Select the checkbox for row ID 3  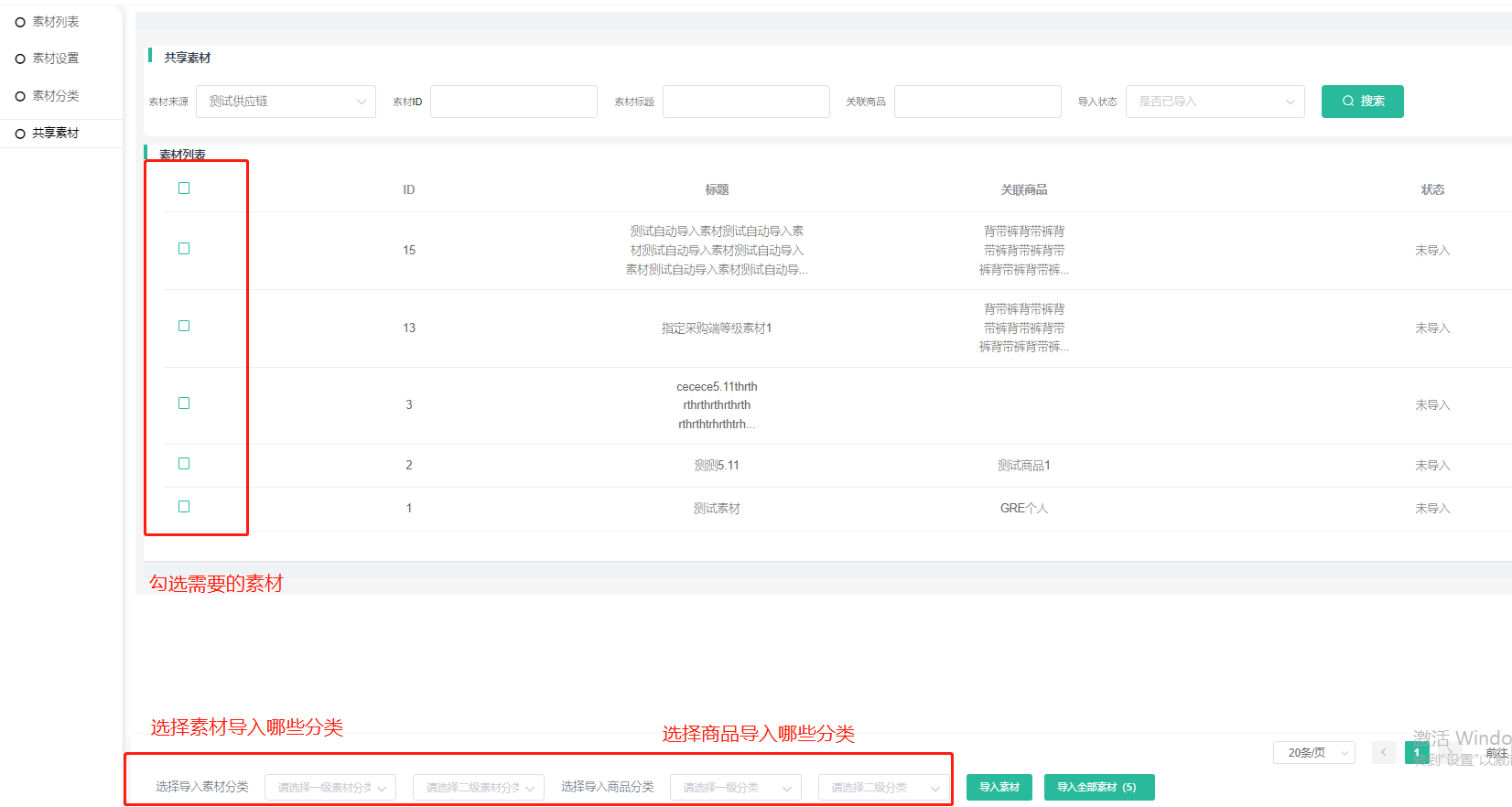184,403
